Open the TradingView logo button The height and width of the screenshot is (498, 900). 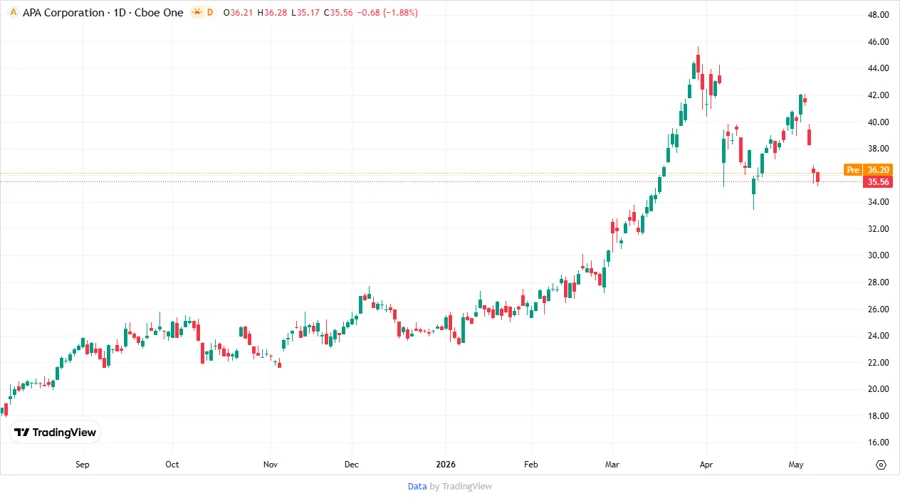(x=55, y=432)
